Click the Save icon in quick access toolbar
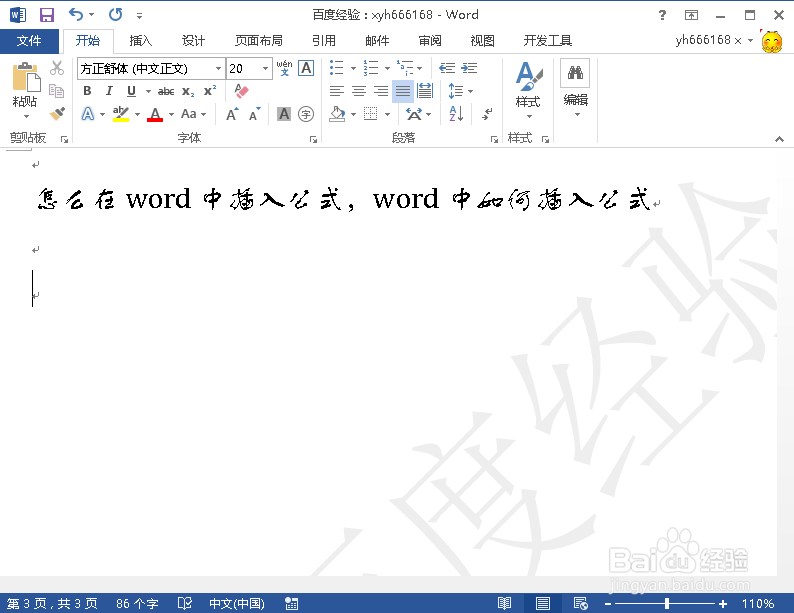Image resolution: width=794 pixels, height=613 pixels. [47, 15]
